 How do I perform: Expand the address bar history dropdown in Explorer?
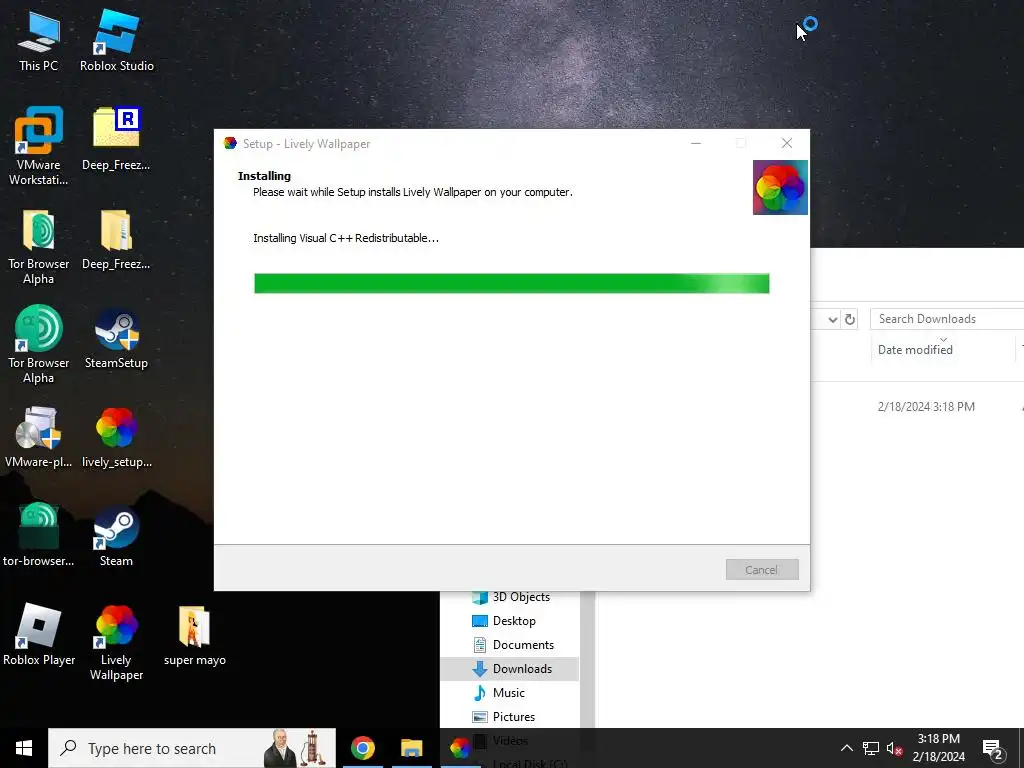pos(833,319)
